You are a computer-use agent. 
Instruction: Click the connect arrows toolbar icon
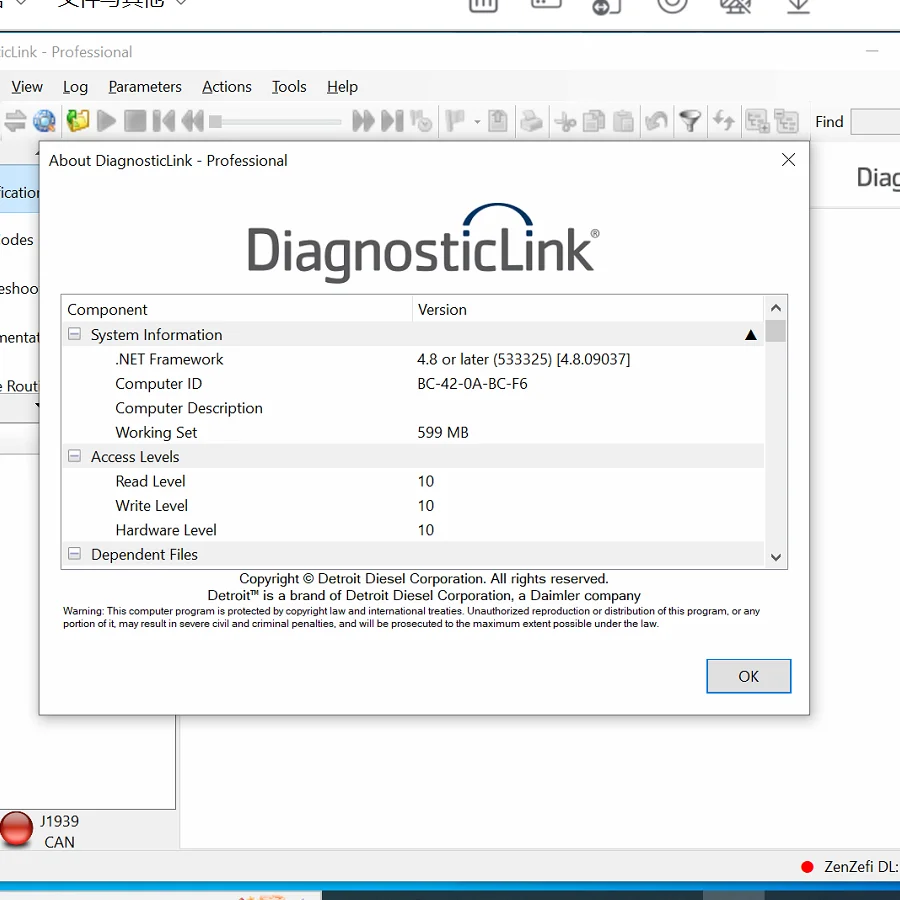tap(15, 121)
